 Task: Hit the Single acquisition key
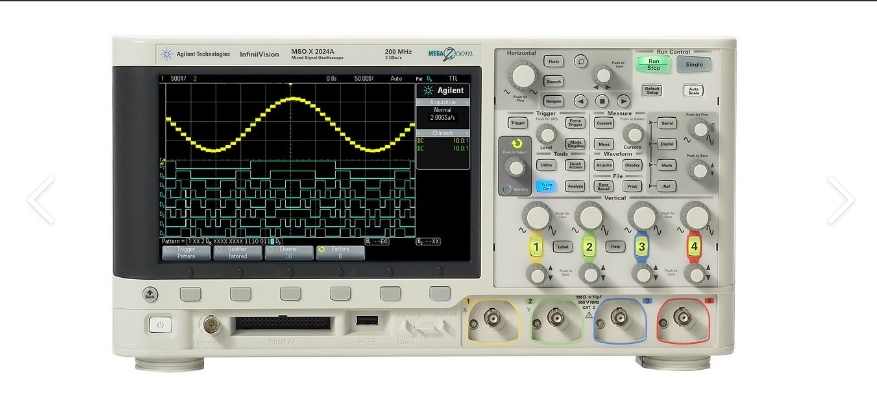694,64
